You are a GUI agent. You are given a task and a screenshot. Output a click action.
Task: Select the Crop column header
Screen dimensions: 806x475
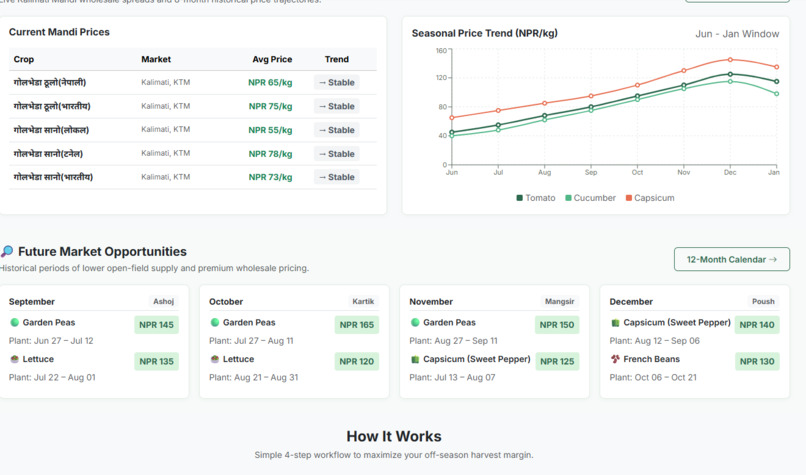click(24, 59)
